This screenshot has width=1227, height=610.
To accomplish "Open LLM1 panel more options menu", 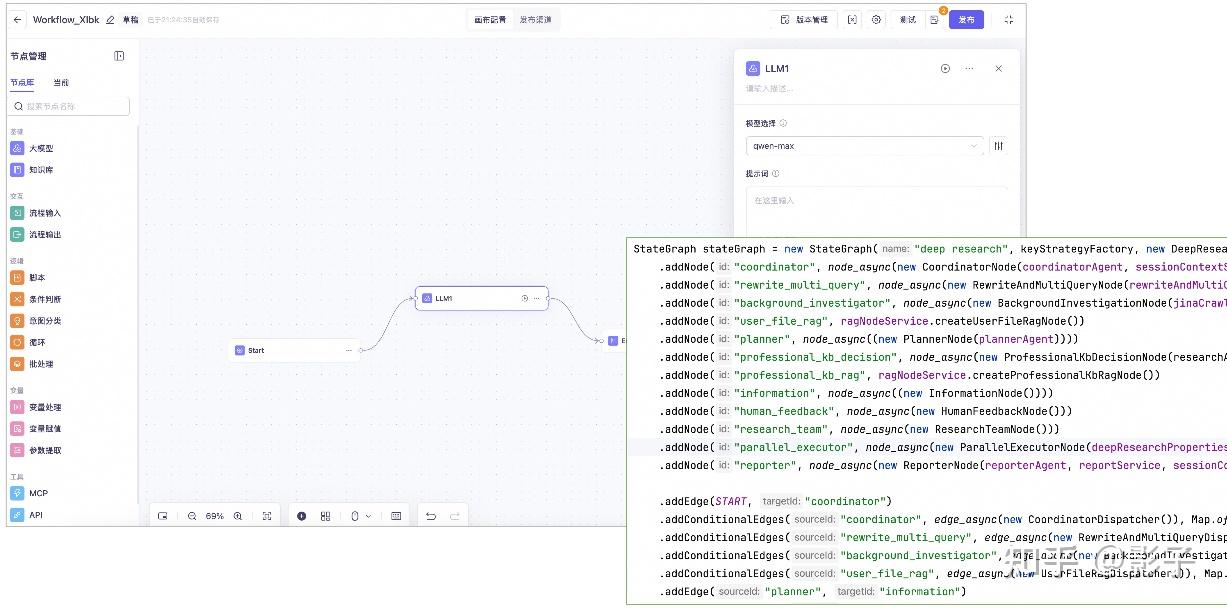I will point(969,69).
